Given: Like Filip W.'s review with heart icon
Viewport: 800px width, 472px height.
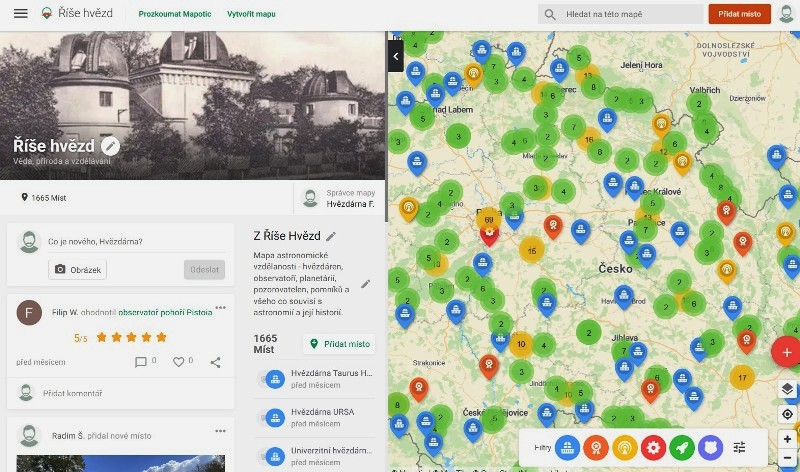Looking at the screenshot, I should point(178,362).
